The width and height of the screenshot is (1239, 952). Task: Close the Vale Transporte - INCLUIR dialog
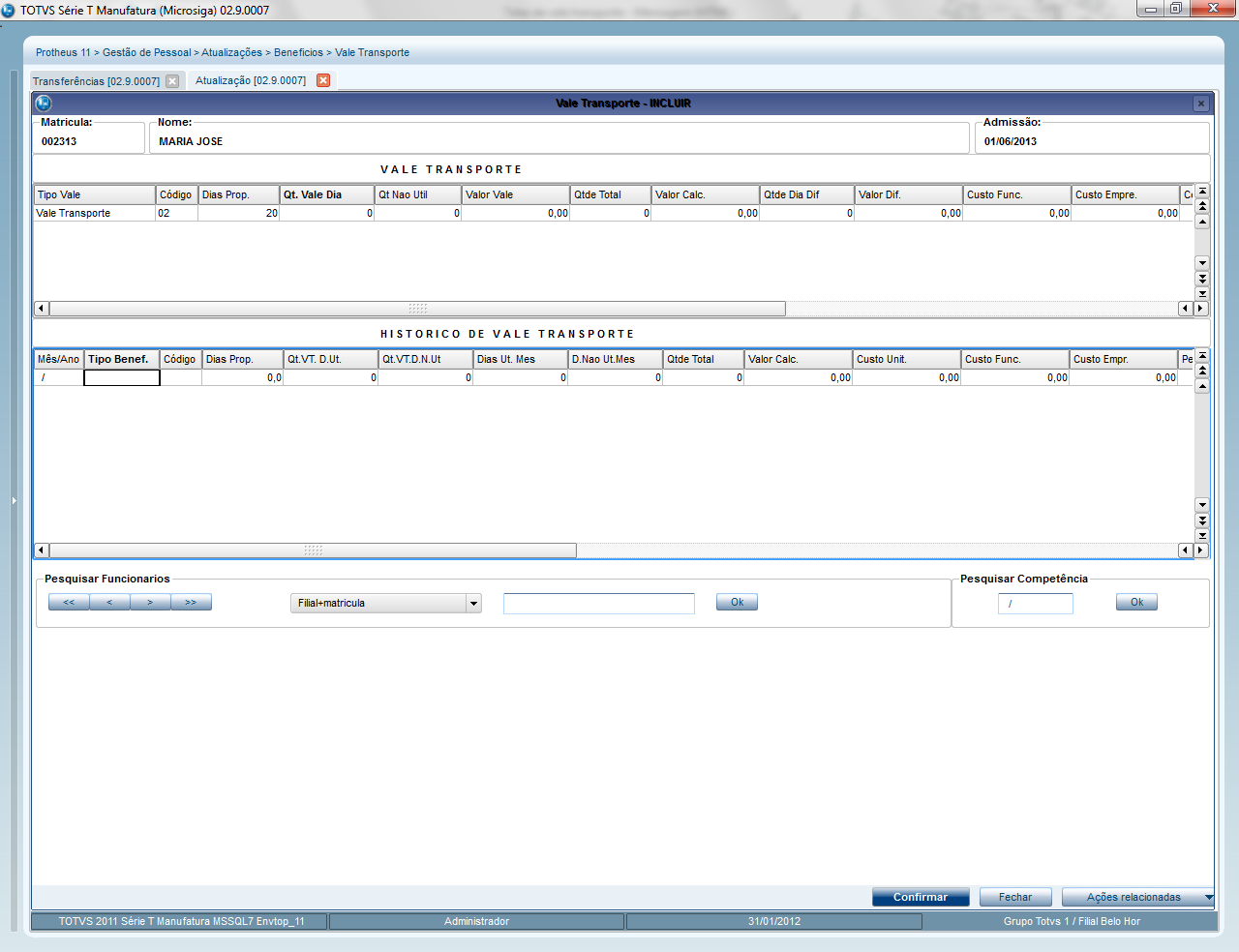pyautogui.click(x=1201, y=104)
